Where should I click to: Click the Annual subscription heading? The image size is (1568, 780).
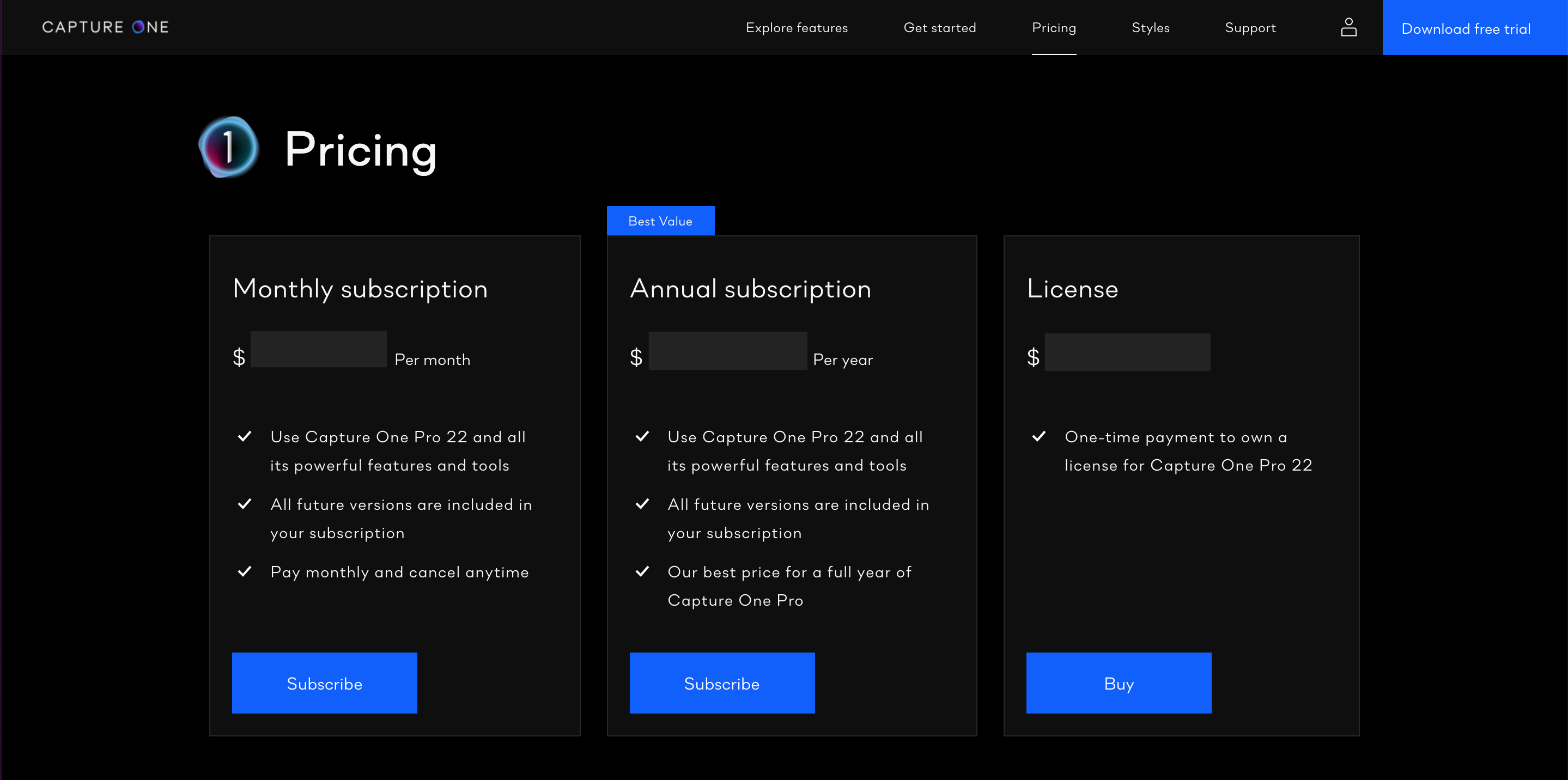[x=751, y=289]
